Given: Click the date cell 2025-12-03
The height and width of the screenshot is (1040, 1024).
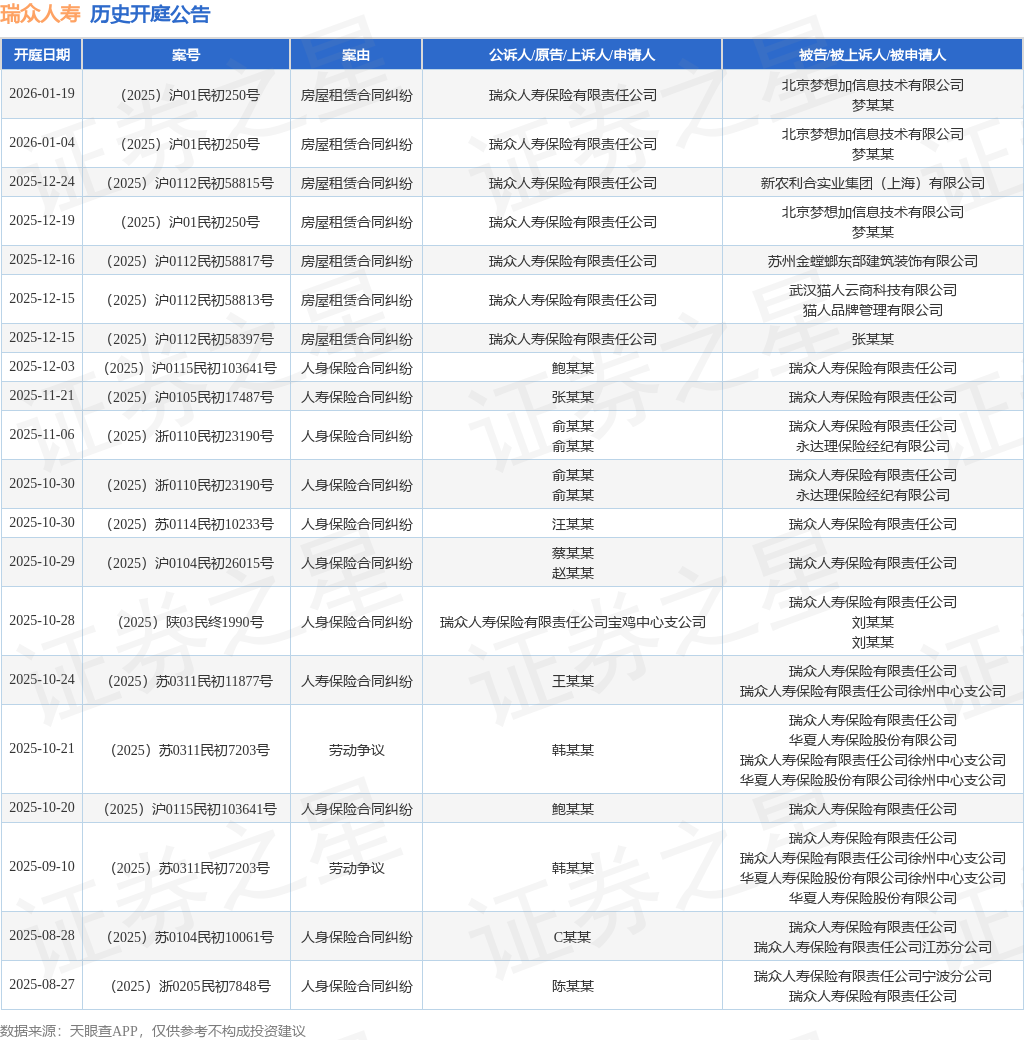Looking at the screenshot, I should click(42, 367).
